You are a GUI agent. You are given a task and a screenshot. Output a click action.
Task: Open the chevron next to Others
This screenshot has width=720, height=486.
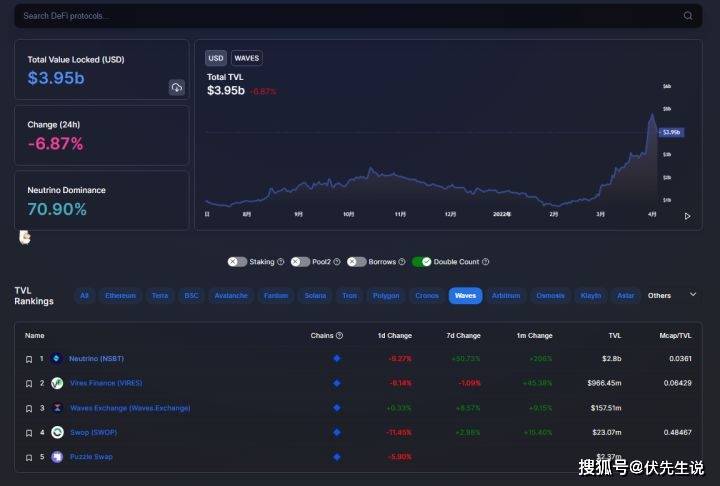click(x=693, y=294)
